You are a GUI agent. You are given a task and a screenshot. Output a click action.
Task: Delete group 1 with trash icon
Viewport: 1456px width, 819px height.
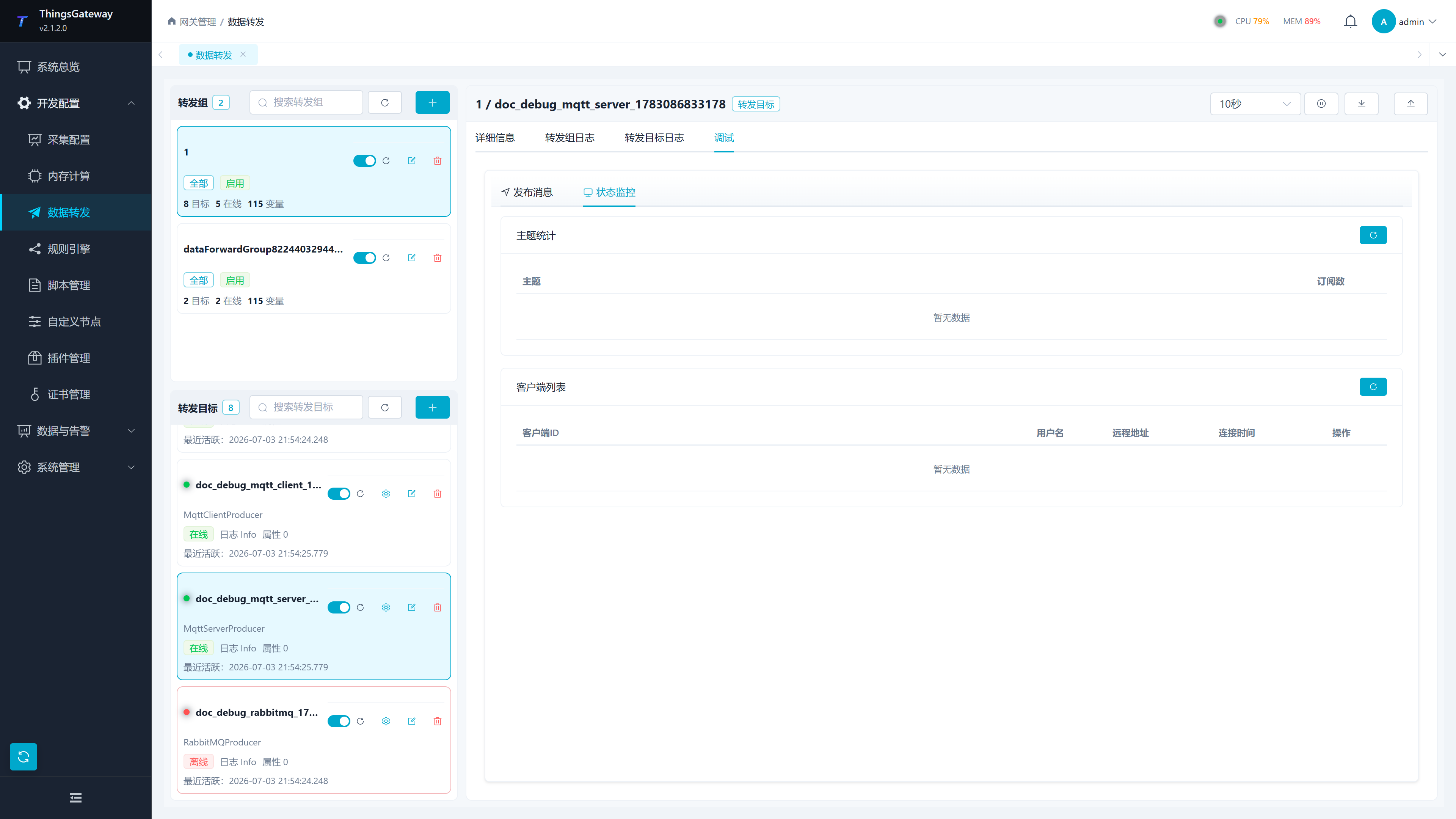click(438, 161)
